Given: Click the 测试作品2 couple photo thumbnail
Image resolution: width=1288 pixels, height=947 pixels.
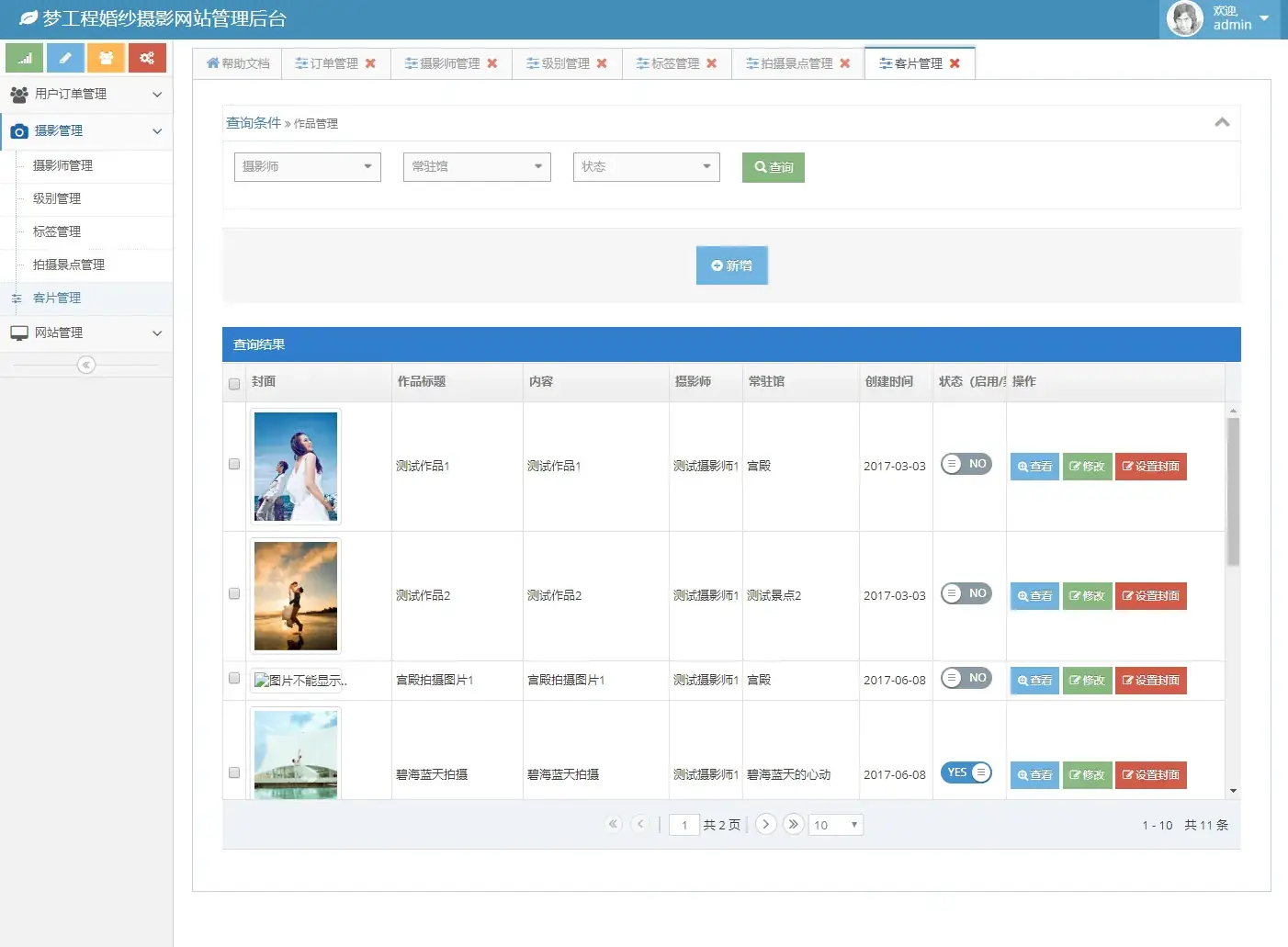Looking at the screenshot, I should point(295,594).
